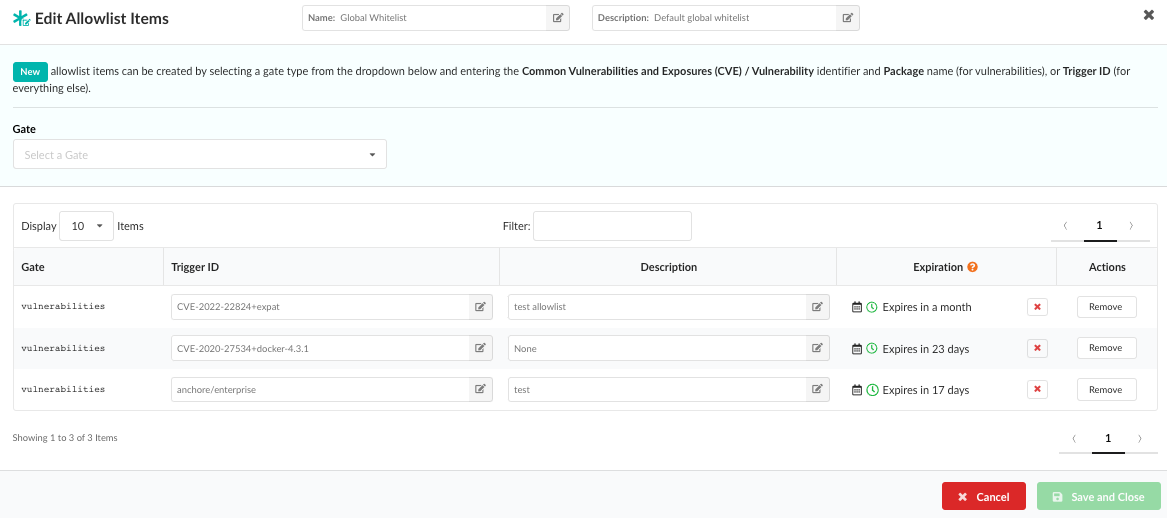The height and width of the screenshot is (518, 1167).
Task: Click the Save and Close button
Action: pos(1098,497)
